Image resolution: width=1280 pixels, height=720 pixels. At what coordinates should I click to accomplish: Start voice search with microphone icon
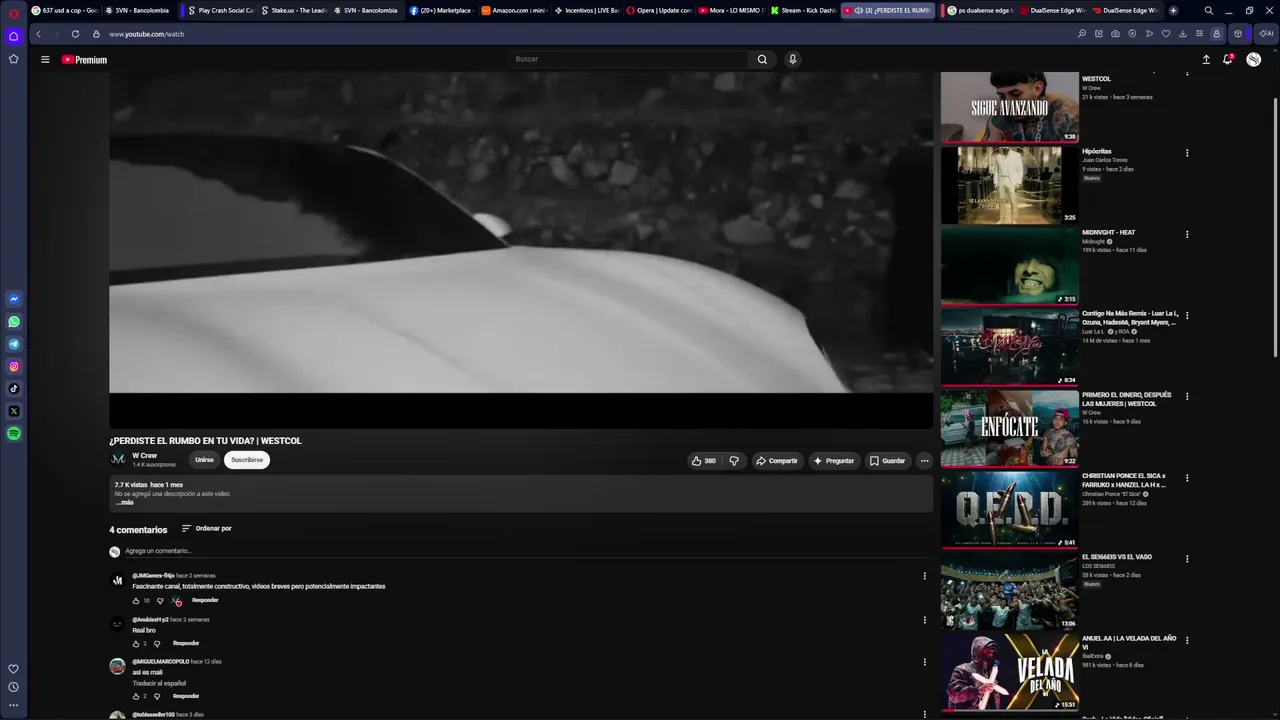coord(793,59)
